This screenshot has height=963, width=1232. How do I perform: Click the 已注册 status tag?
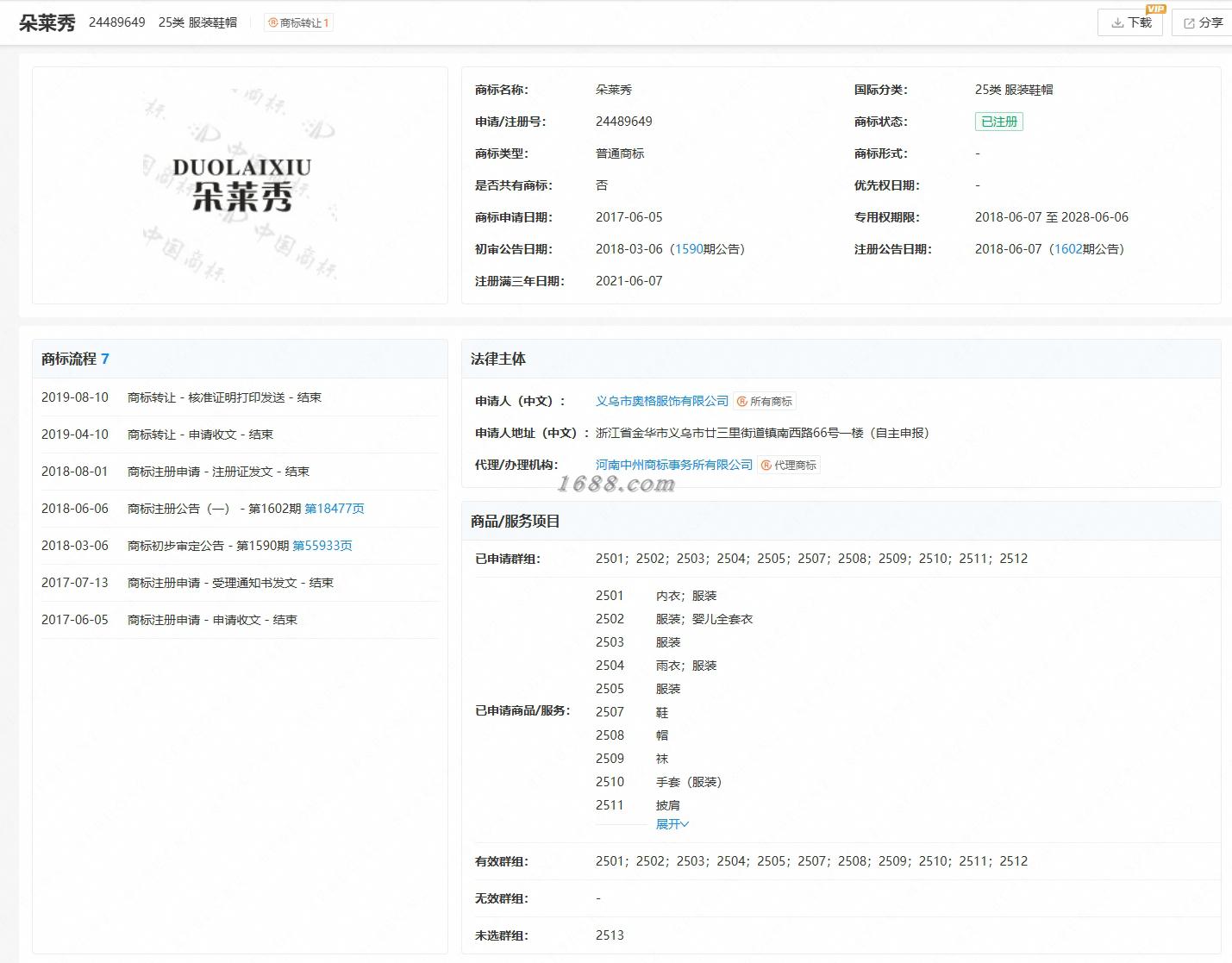coord(999,122)
